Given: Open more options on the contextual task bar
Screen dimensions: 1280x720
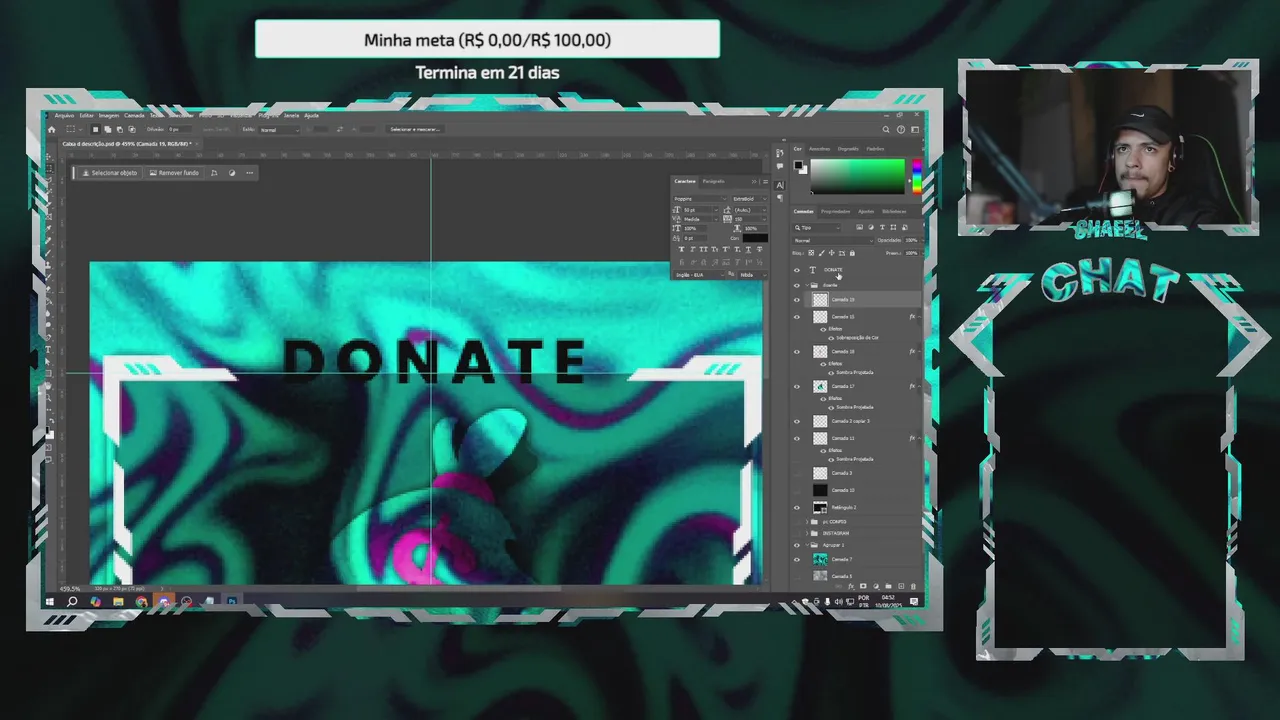Looking at the screenshot, I should pyautogui.click(x=250, y=173).
